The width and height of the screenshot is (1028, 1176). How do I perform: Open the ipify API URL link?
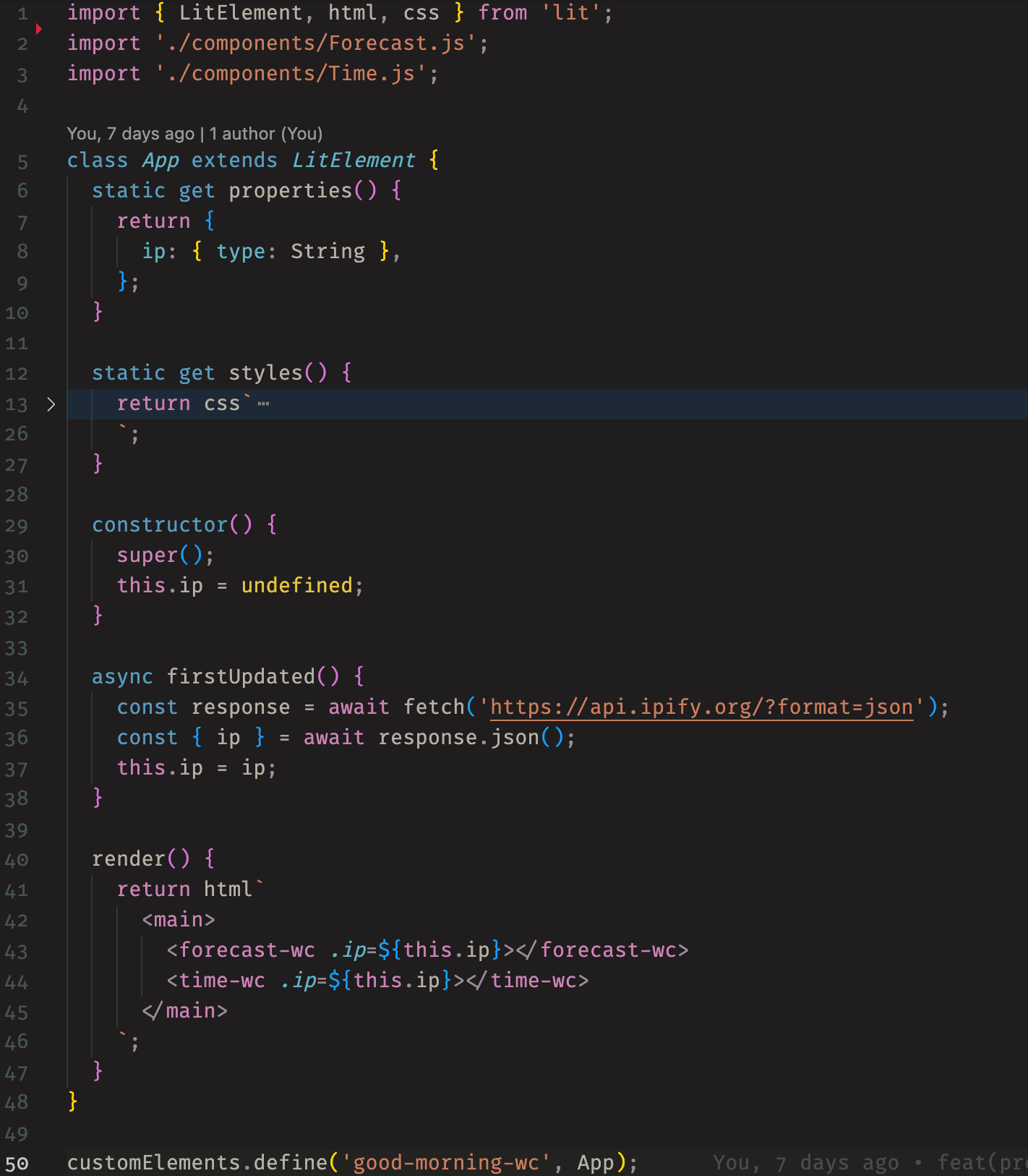pyautogui.click(x=701, y=707)
